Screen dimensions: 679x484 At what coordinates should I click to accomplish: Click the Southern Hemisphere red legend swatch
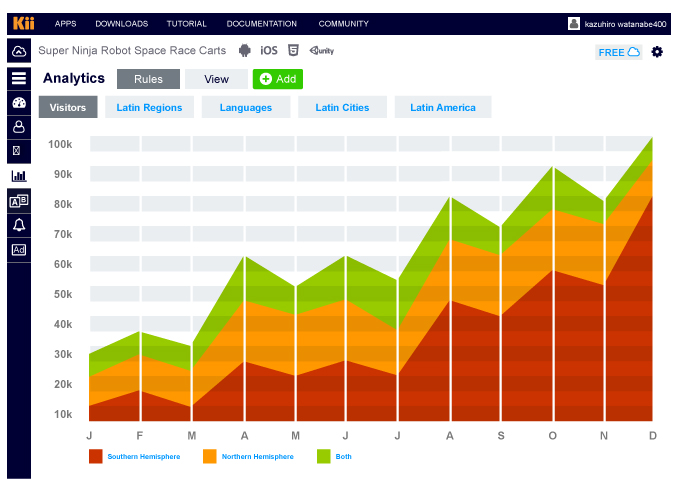(96, 456)
